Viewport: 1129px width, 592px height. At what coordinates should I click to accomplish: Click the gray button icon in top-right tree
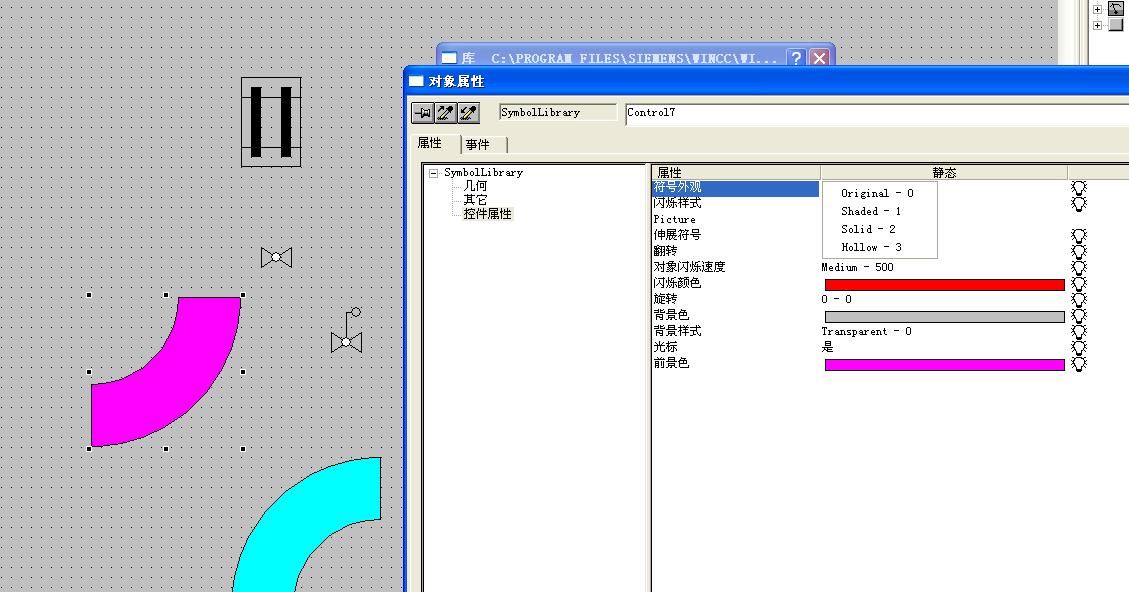pyautogui.click(x=1115, y=25)
